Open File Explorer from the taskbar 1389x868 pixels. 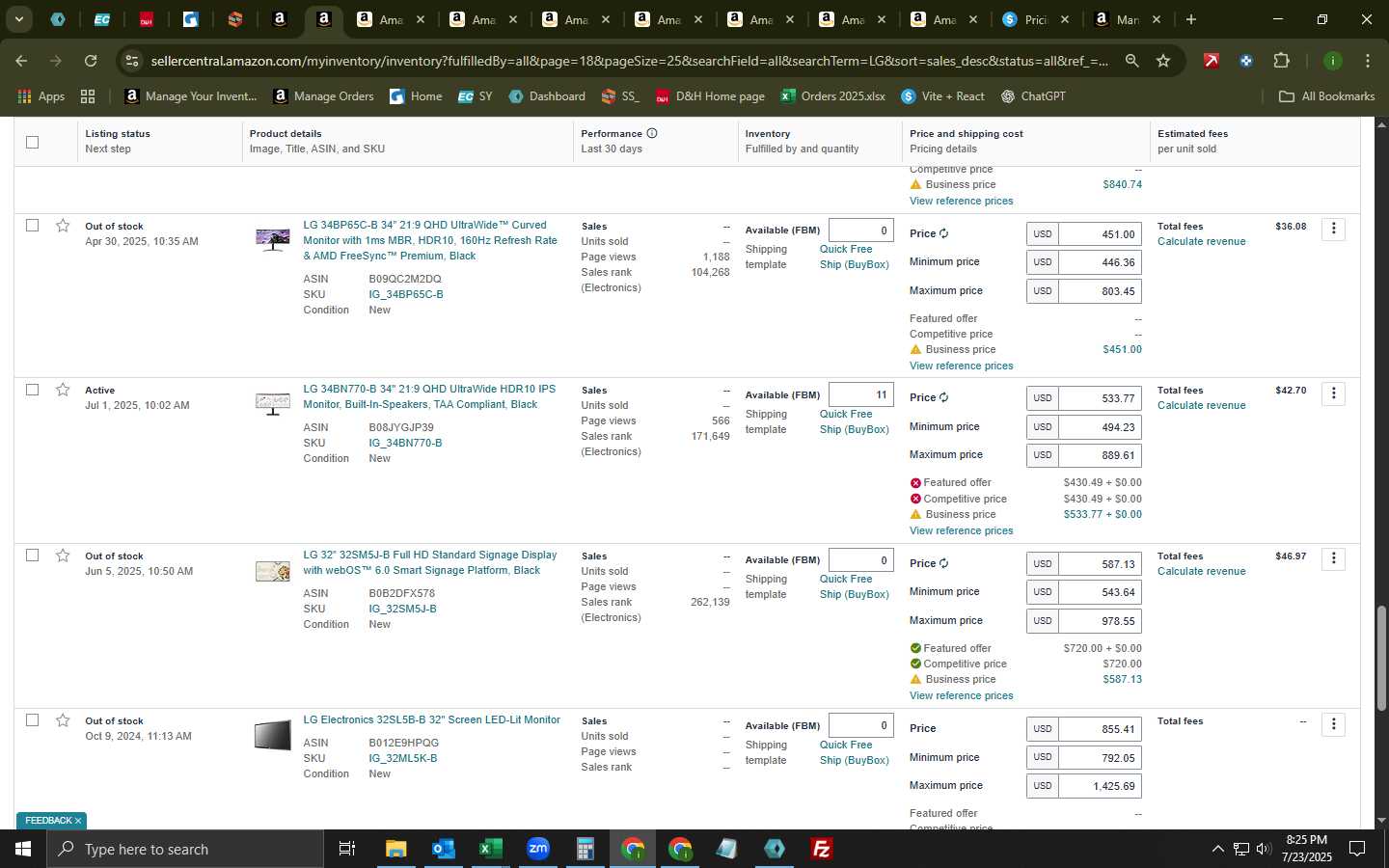click(395, 849)
